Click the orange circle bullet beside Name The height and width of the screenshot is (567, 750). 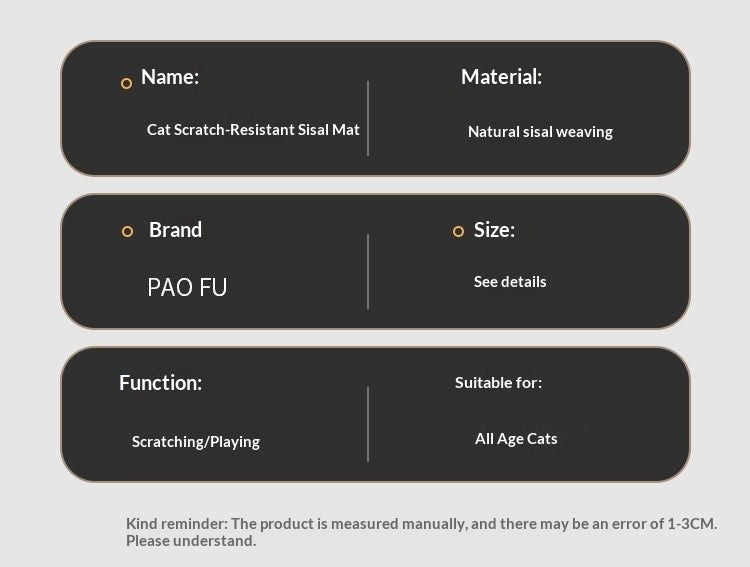[126, 84]
